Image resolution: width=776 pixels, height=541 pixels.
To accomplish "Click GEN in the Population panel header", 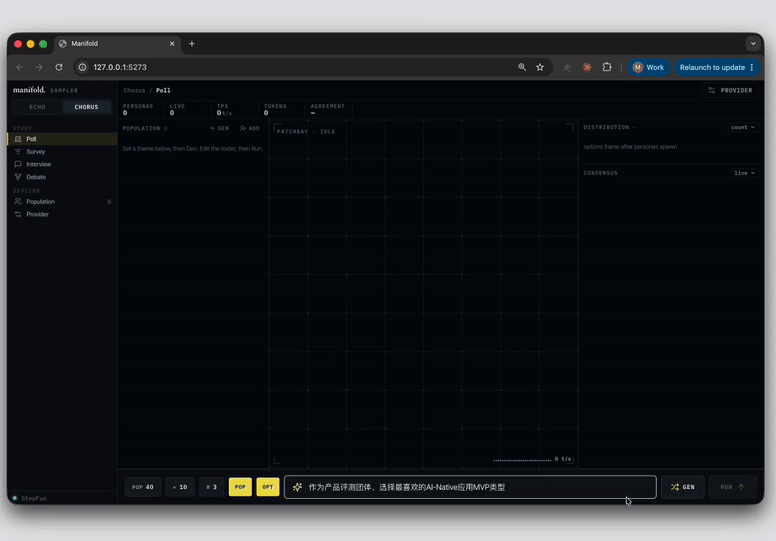I will click(219, 128).
